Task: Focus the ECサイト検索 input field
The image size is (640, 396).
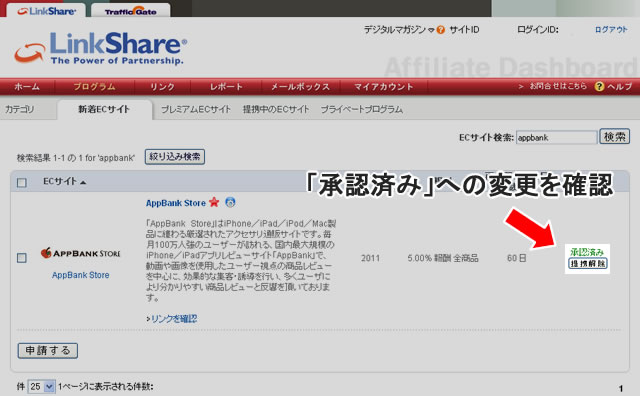Action: [556, 138]
